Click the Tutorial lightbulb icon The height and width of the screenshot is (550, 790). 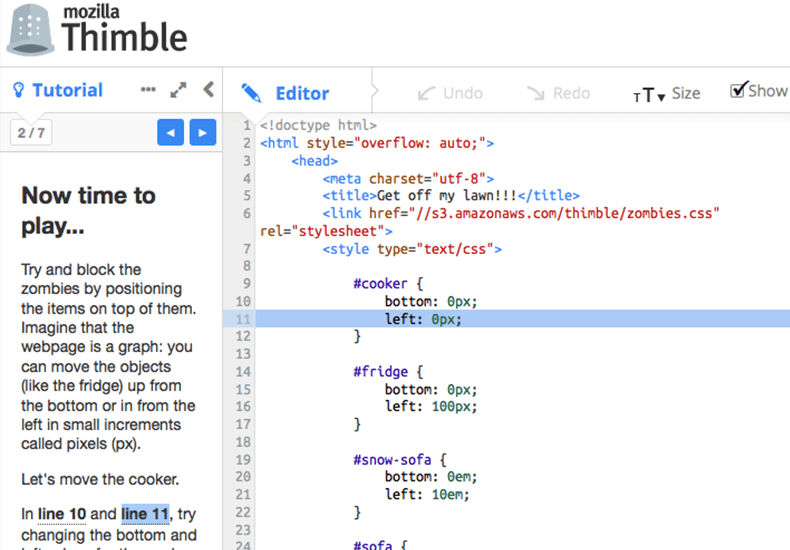pyautogui.click(x=18, y=90)
